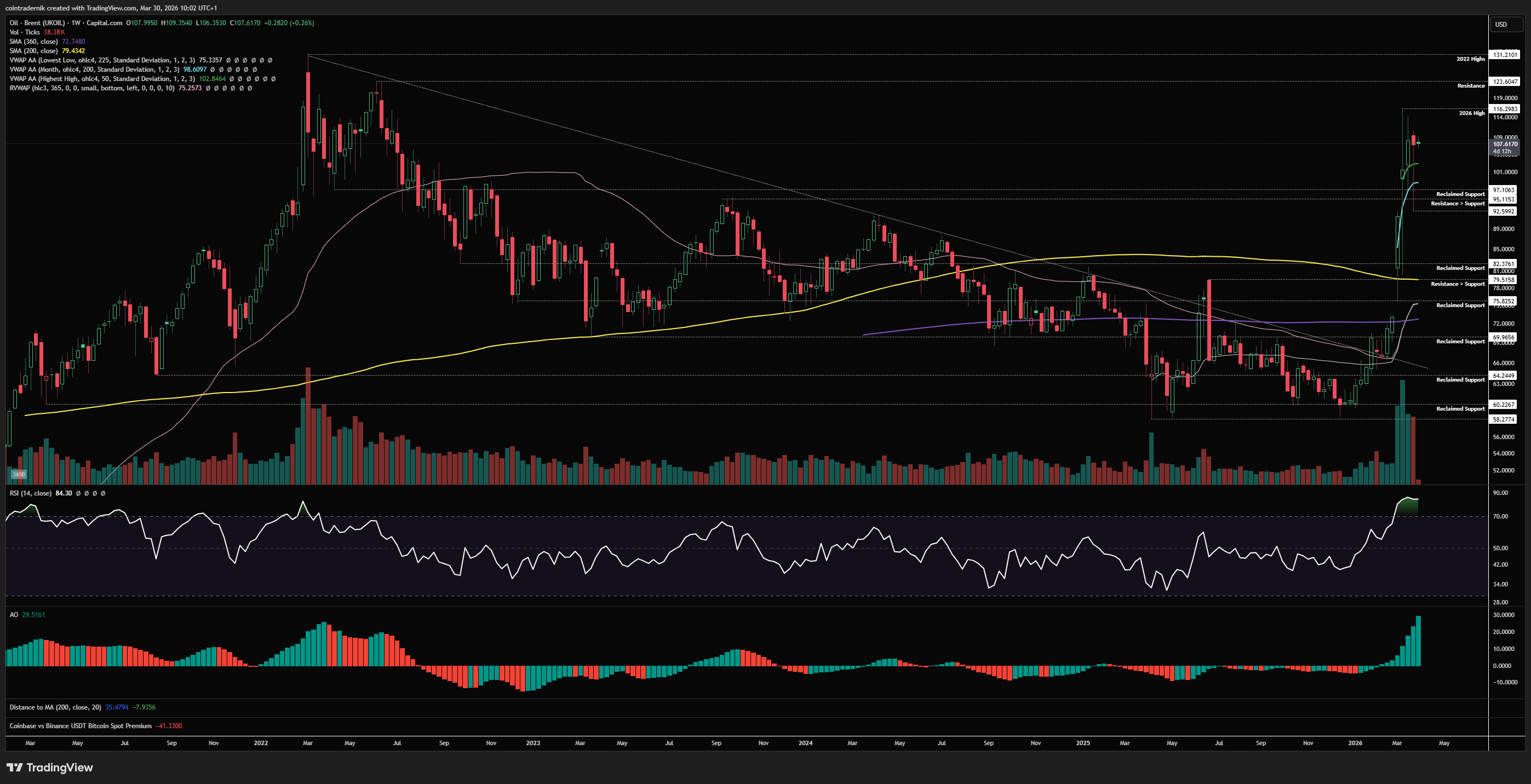Click the SMA (360, close) legend

coord(33,42)
